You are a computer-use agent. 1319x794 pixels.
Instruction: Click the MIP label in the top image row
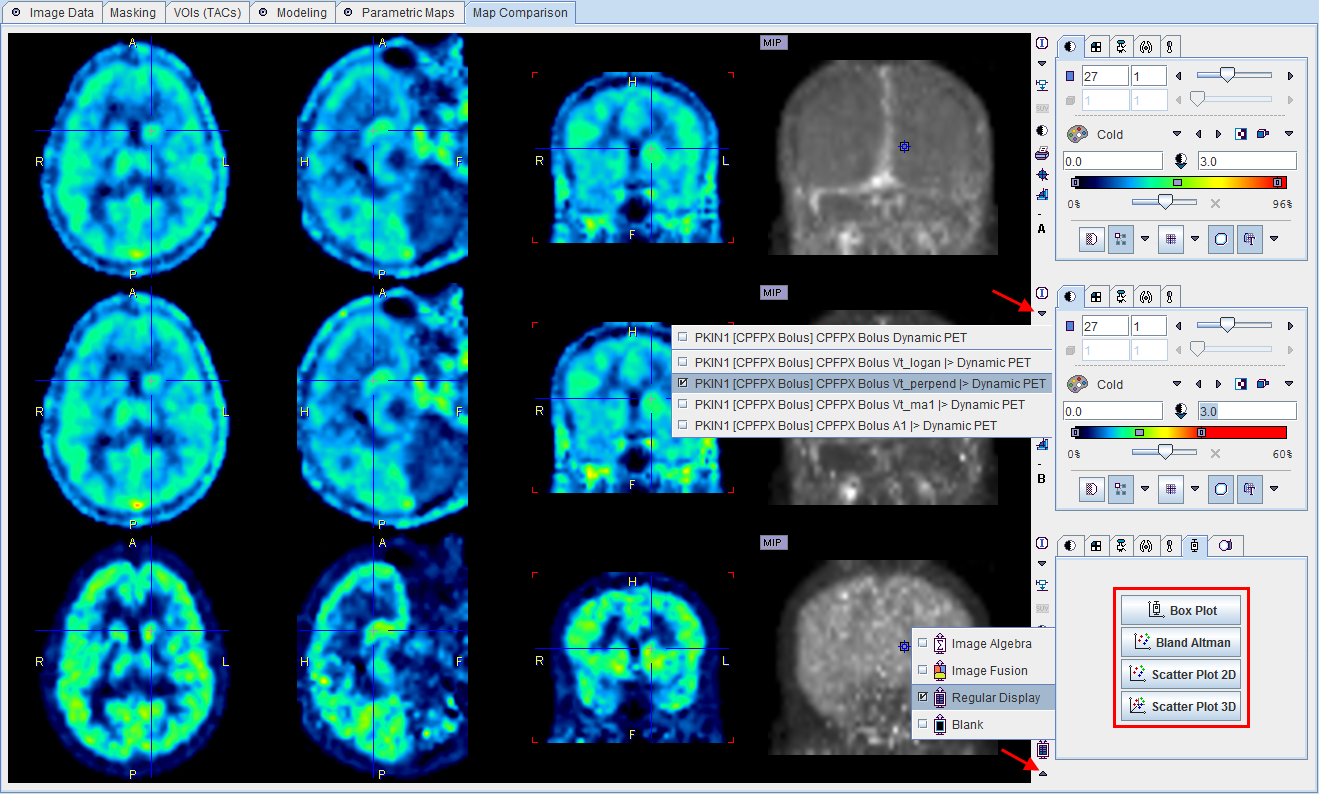point(774,43)
